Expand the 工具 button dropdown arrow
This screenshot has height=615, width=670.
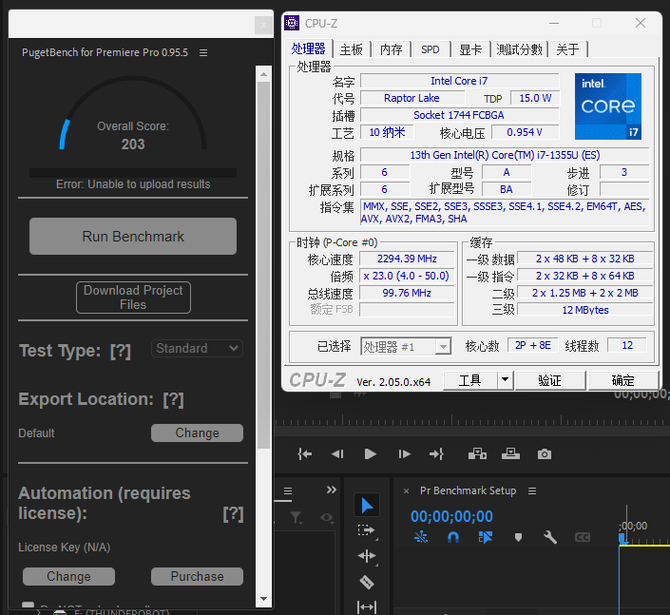pos(505,380)
